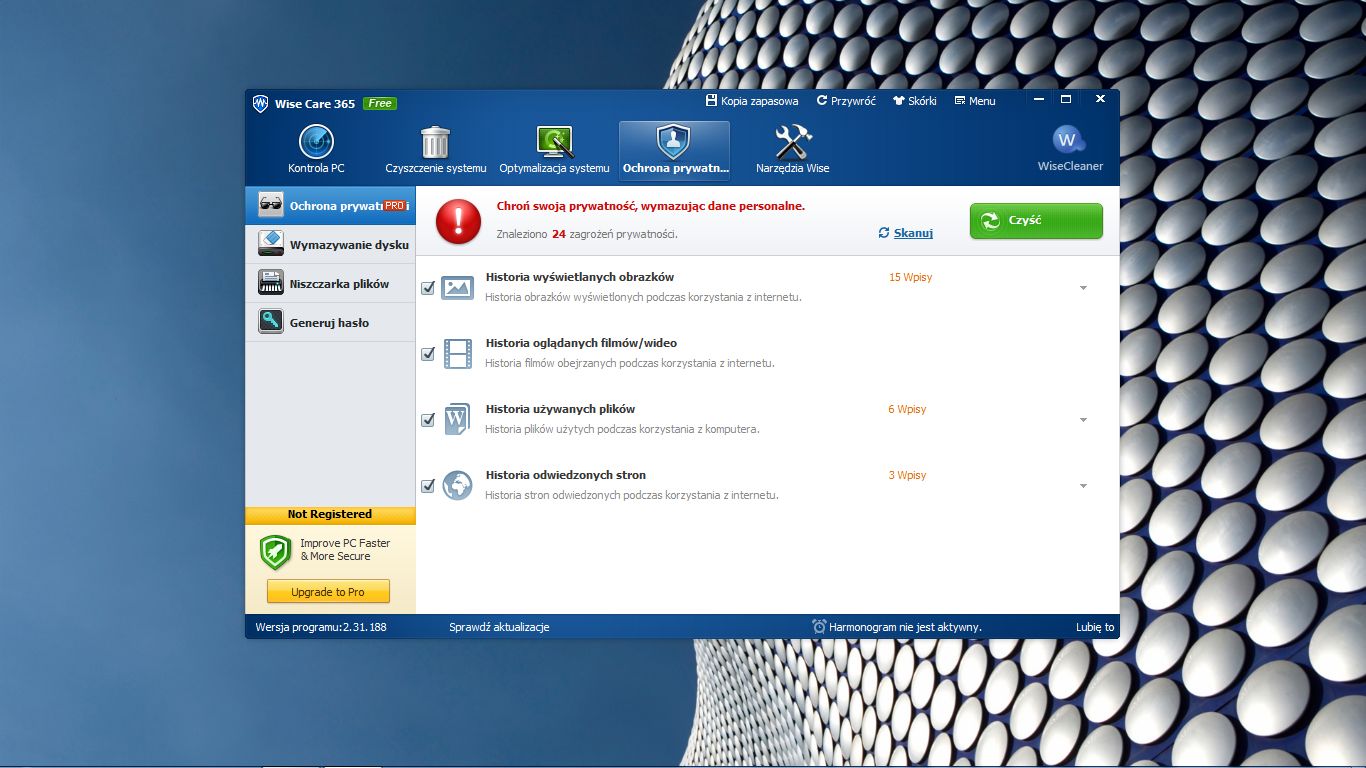Click the 6 Wpisy count
The height and width of the screenshot is (768, 1366).
[907, 409]
